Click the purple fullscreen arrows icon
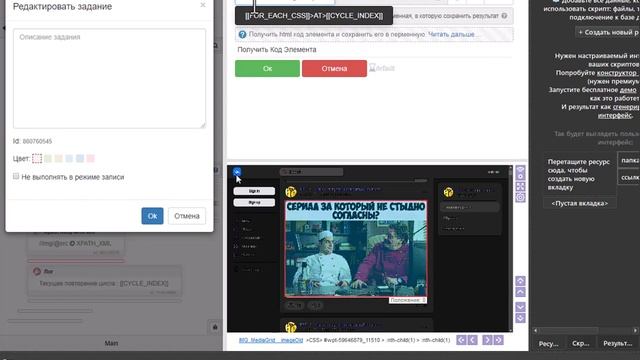The image size is (640, 360). (520, 187)
